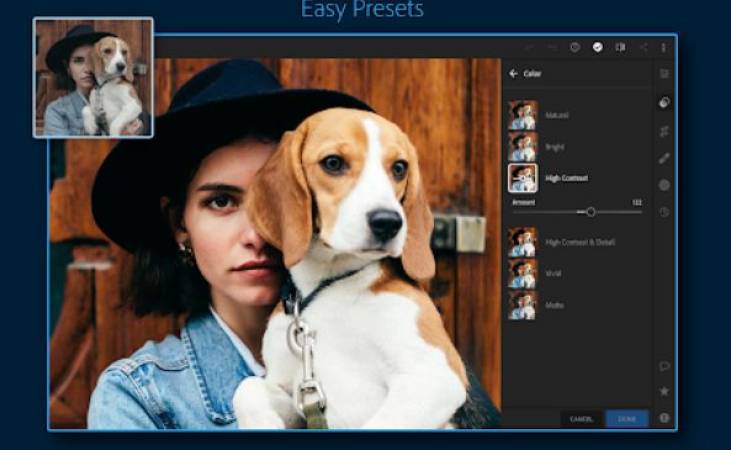
Task: Select the healing brush tool icon
Action: [664, 158]
